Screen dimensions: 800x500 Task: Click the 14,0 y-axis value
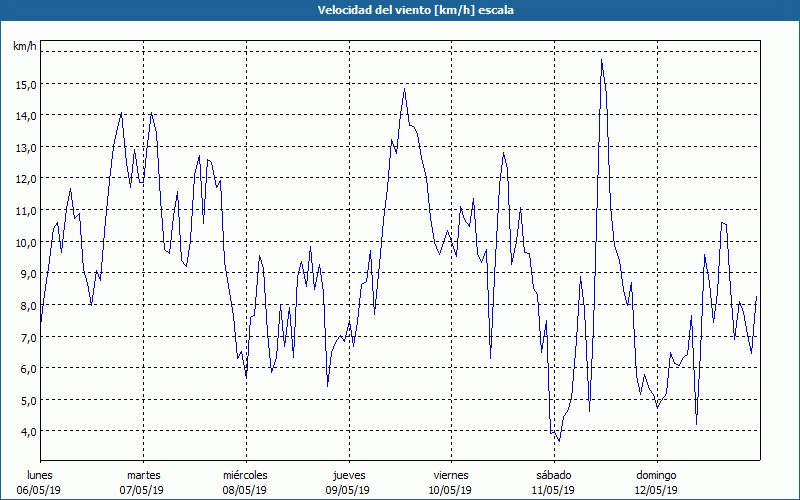pyautogui.click(x=26, y=116)
